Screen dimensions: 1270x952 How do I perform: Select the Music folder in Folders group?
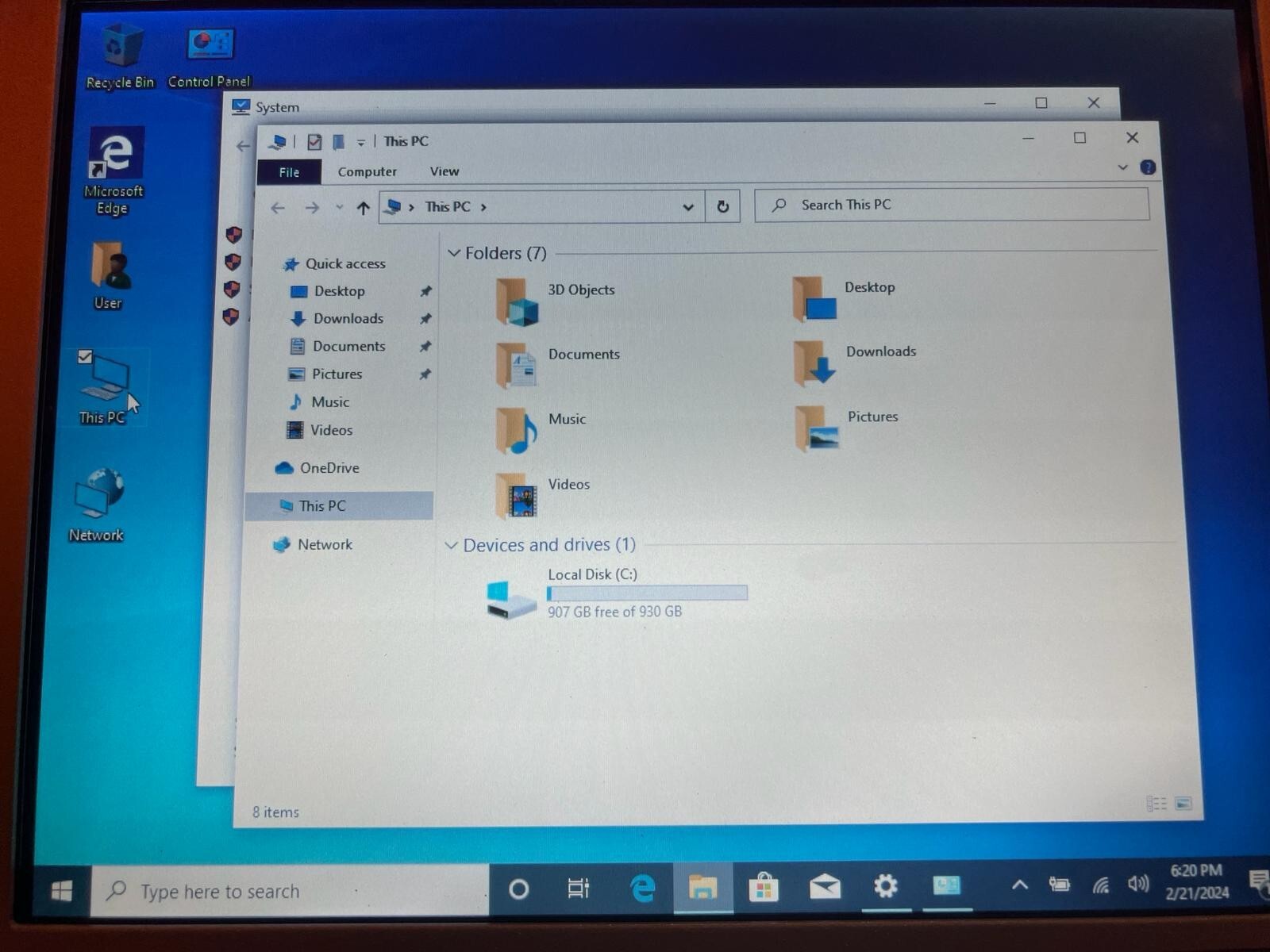click(541, 430)
